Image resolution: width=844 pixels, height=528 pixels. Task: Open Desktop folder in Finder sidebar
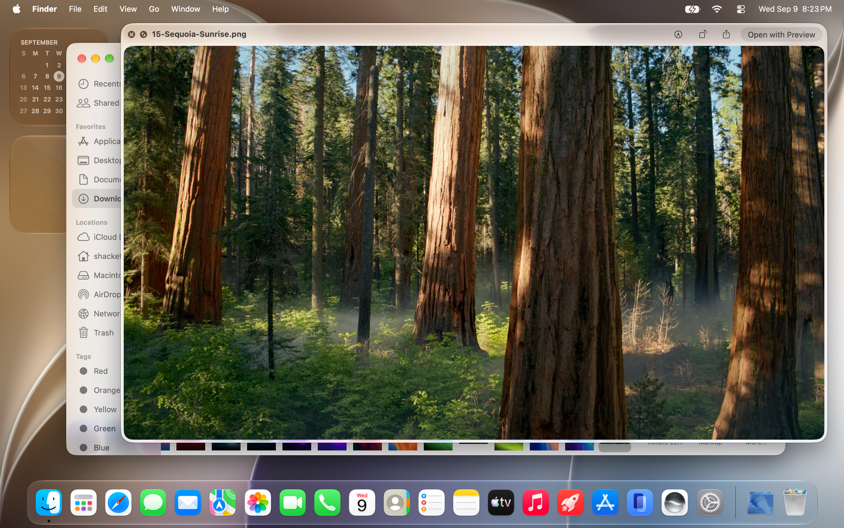click(x=99, y=160)
